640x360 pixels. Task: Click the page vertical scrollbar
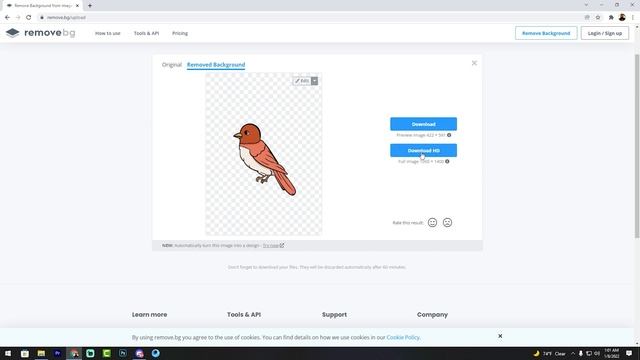pos(637,146)
